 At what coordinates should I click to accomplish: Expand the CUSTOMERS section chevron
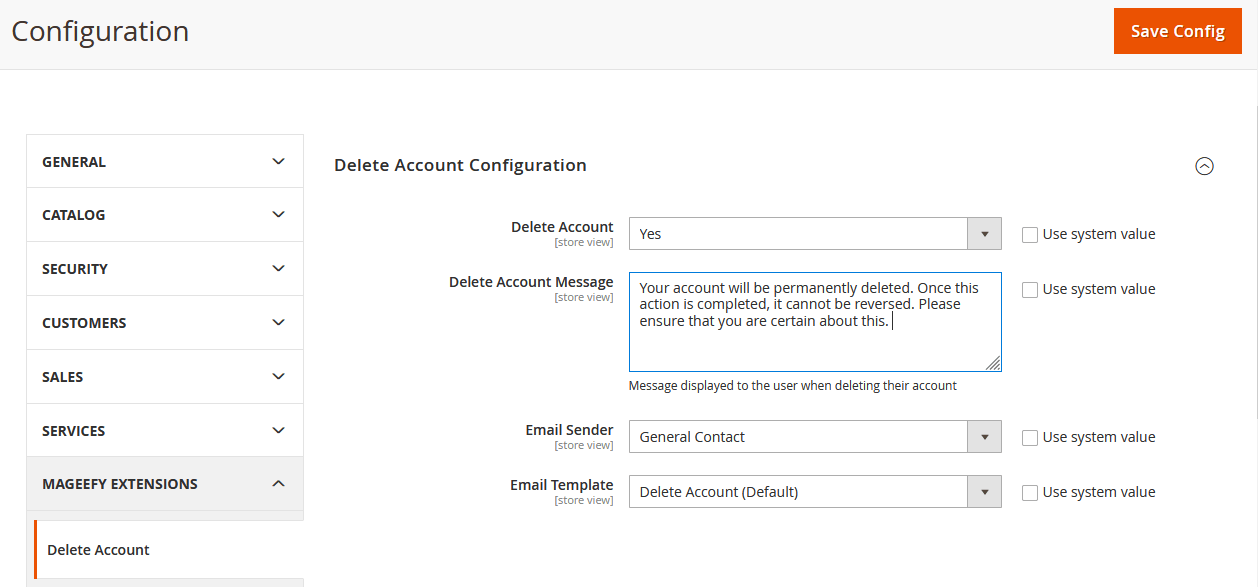coord(279,322)
